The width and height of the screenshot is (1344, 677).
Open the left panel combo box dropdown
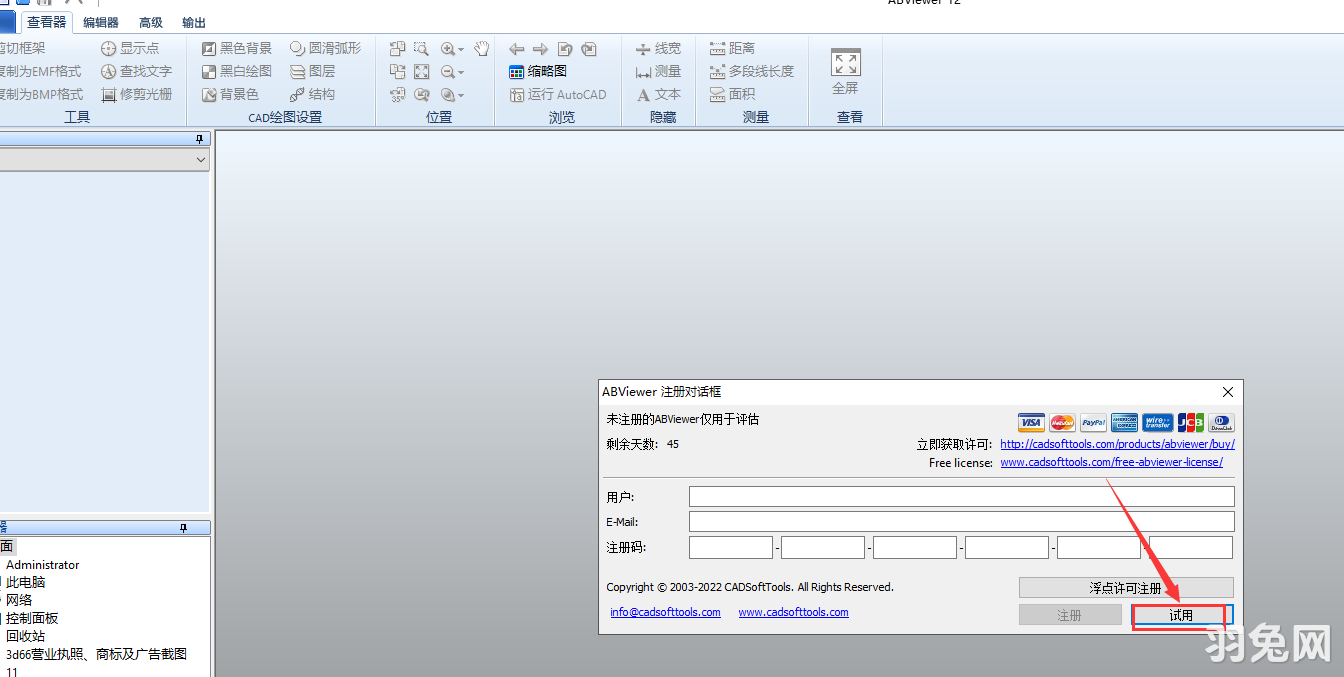(201, 158)
